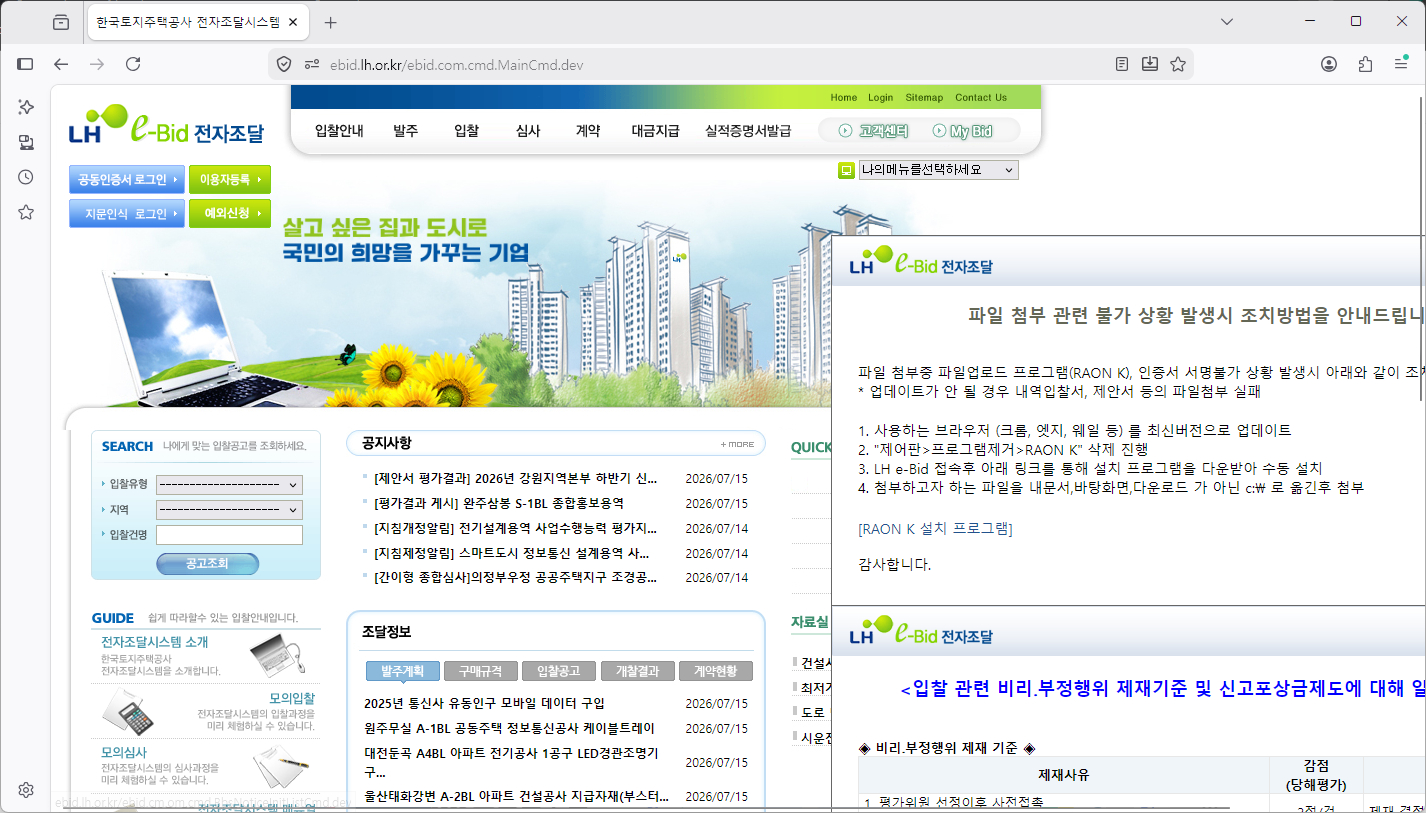Viewport: 1426px width, 813px height.
Task: Open the 발주 menu
Action: pyautogui.click(x=405, y=131)
